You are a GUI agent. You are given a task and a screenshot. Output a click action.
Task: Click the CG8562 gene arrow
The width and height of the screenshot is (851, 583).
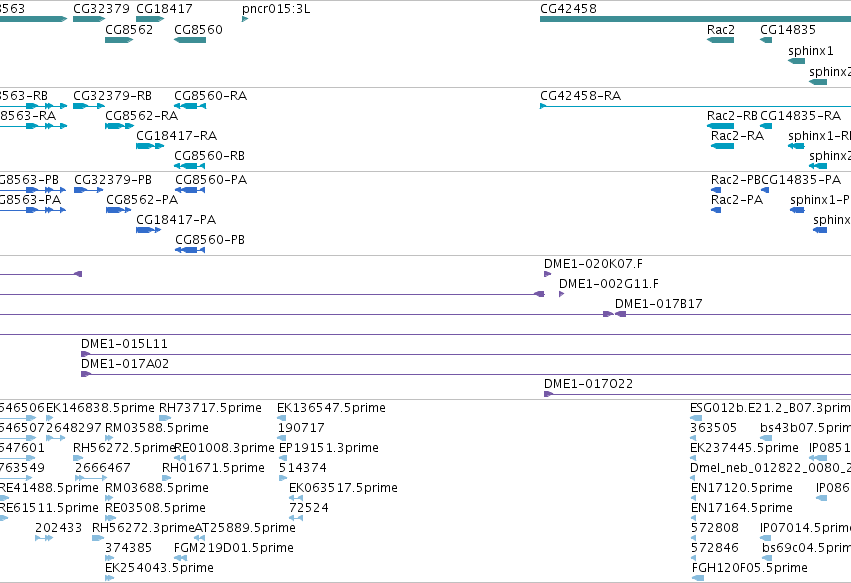tap(119, 40)
